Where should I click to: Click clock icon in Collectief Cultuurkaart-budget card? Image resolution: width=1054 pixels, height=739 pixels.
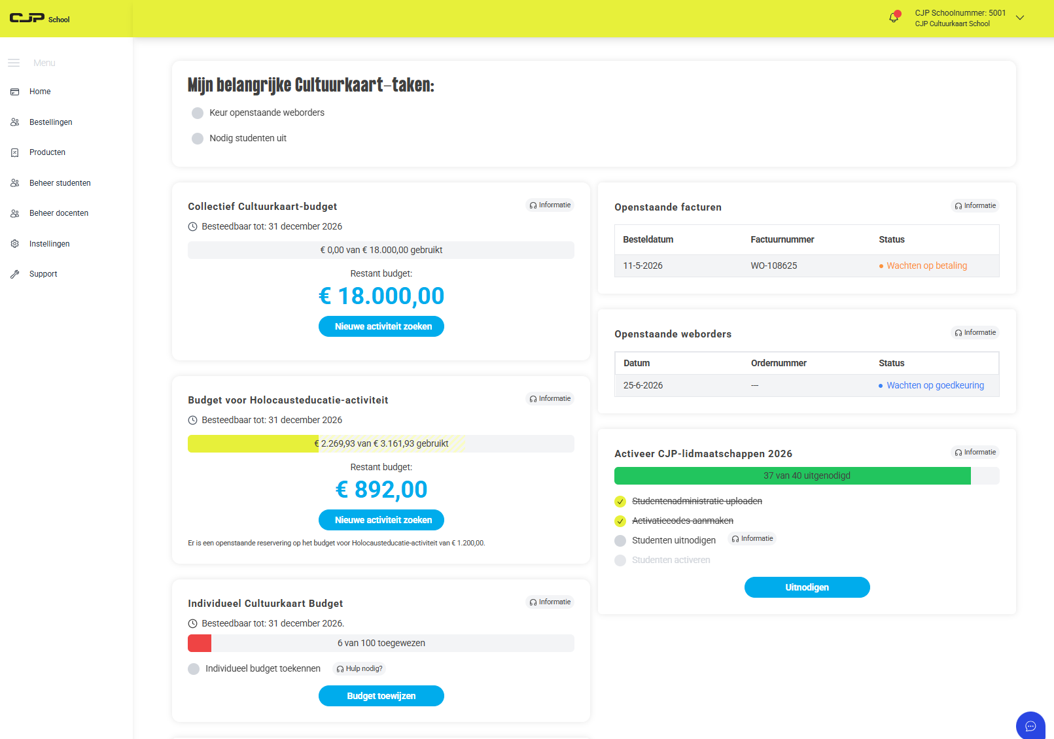192,227
